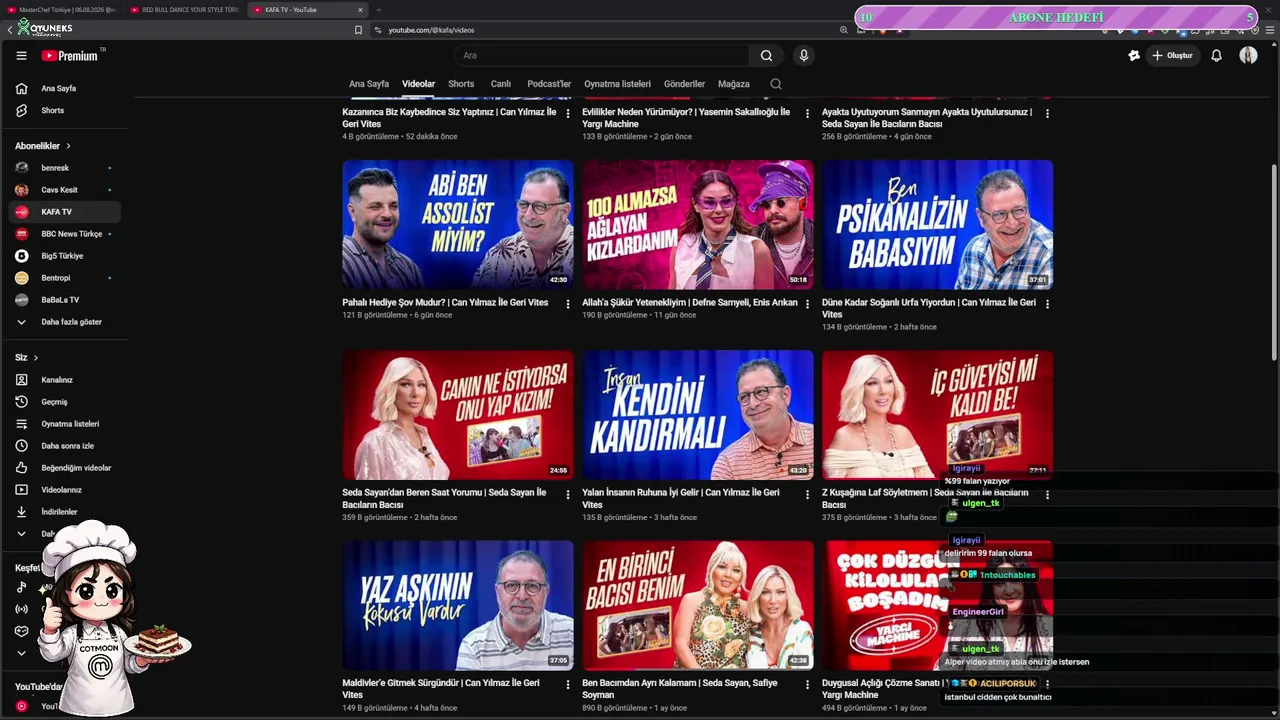Open Kanalınız in the sidebar

click(x=65, y=380)
